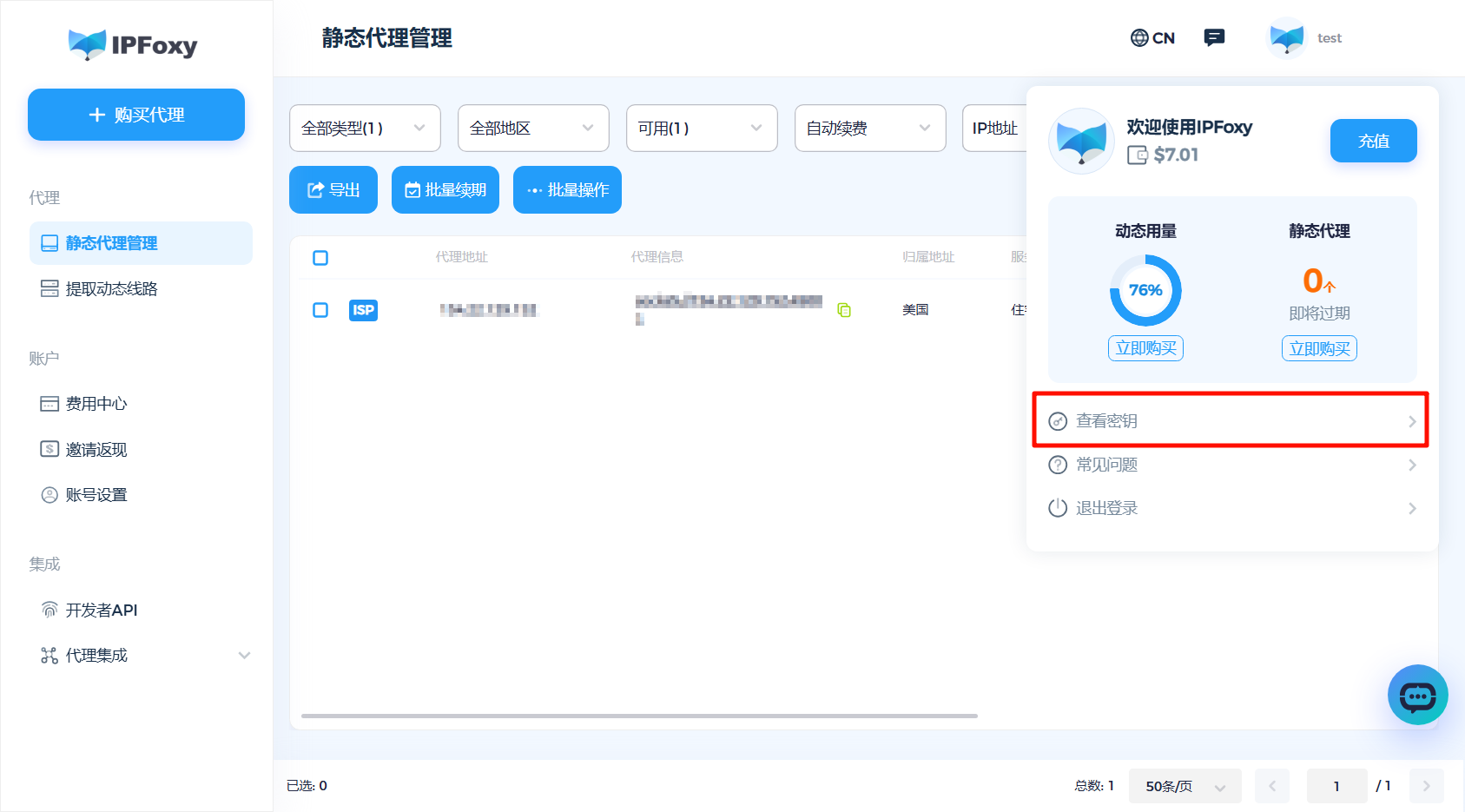The image size is (1465, 812).
Task: Open the 退出登录 logout icon entry
Action: coord(1058,508)
